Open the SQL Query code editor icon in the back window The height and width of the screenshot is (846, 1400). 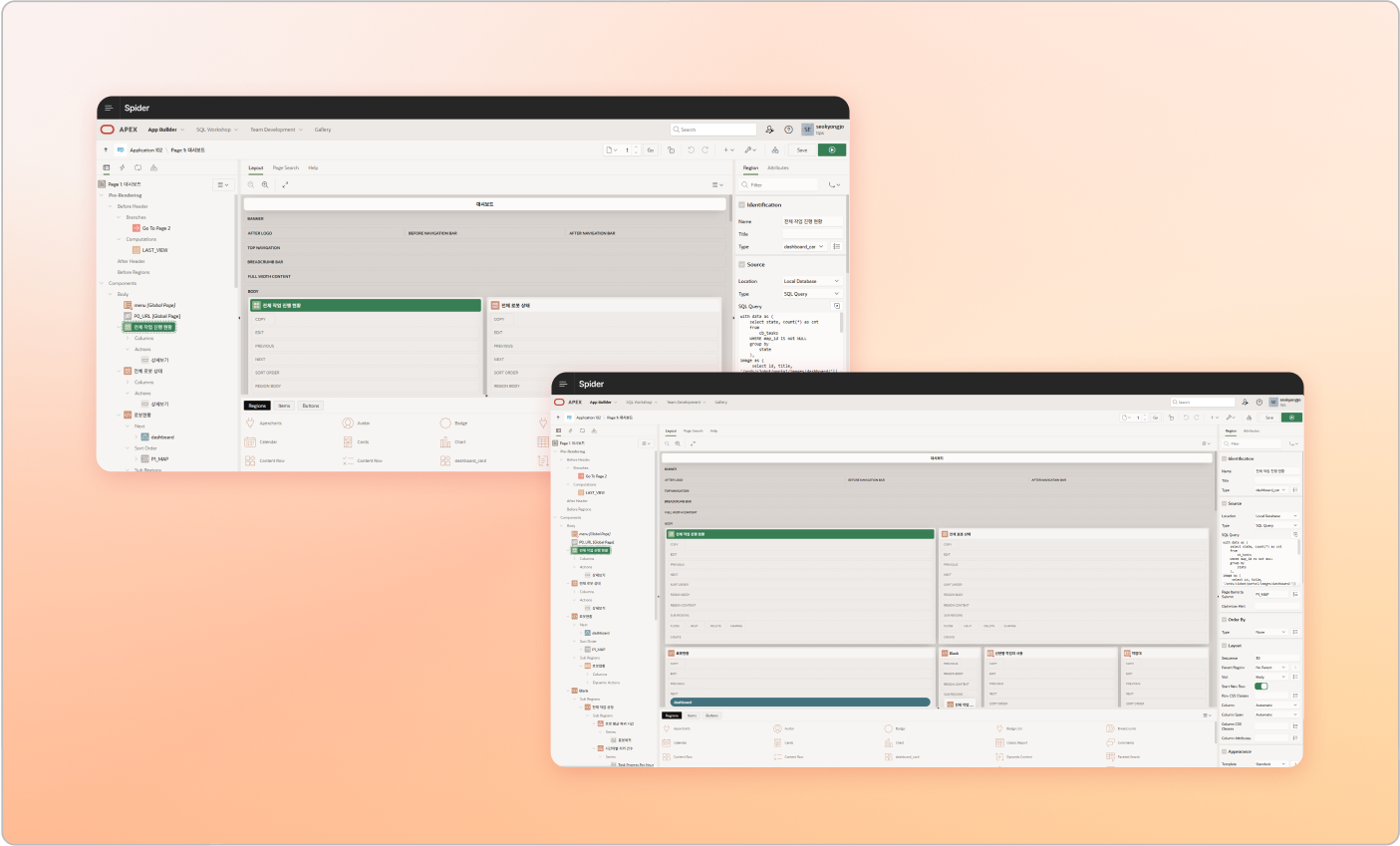point(837,306)
